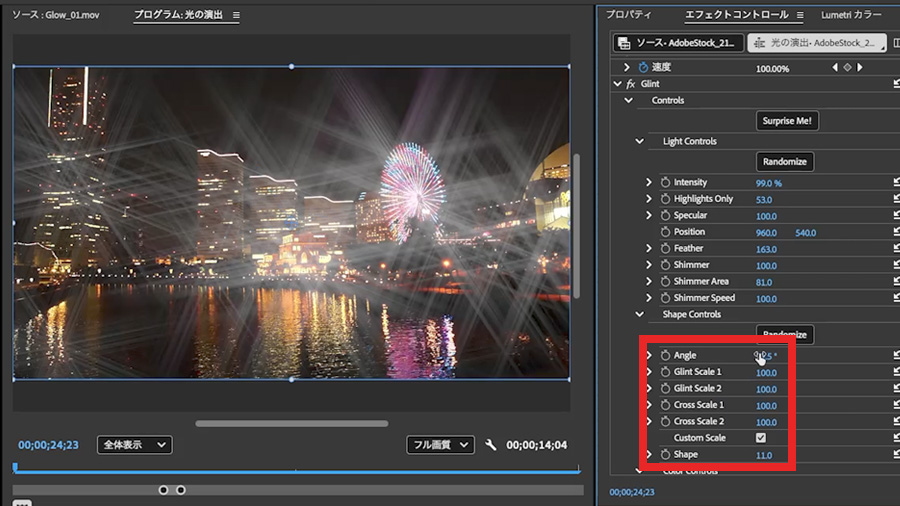
Task: Click the Program monitor video preview
Action: pyautogui.click(x=292, y=223)
